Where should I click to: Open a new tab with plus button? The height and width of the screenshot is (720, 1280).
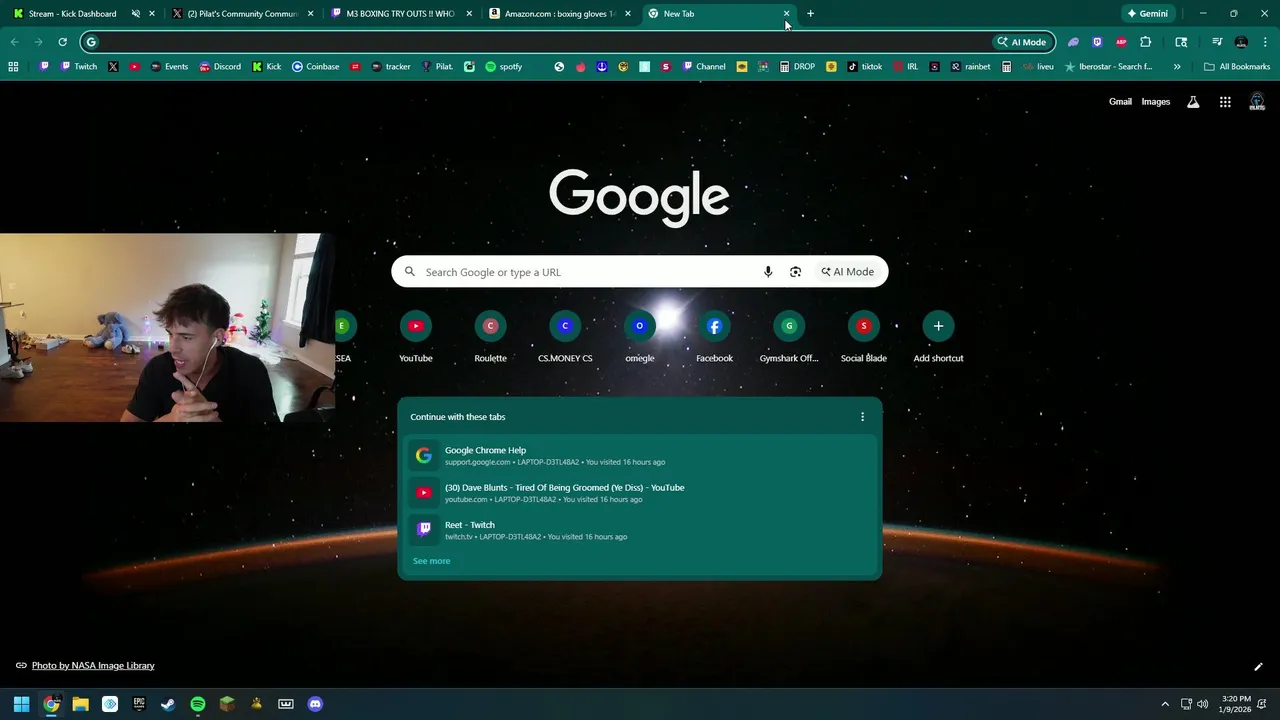(810, 14)
